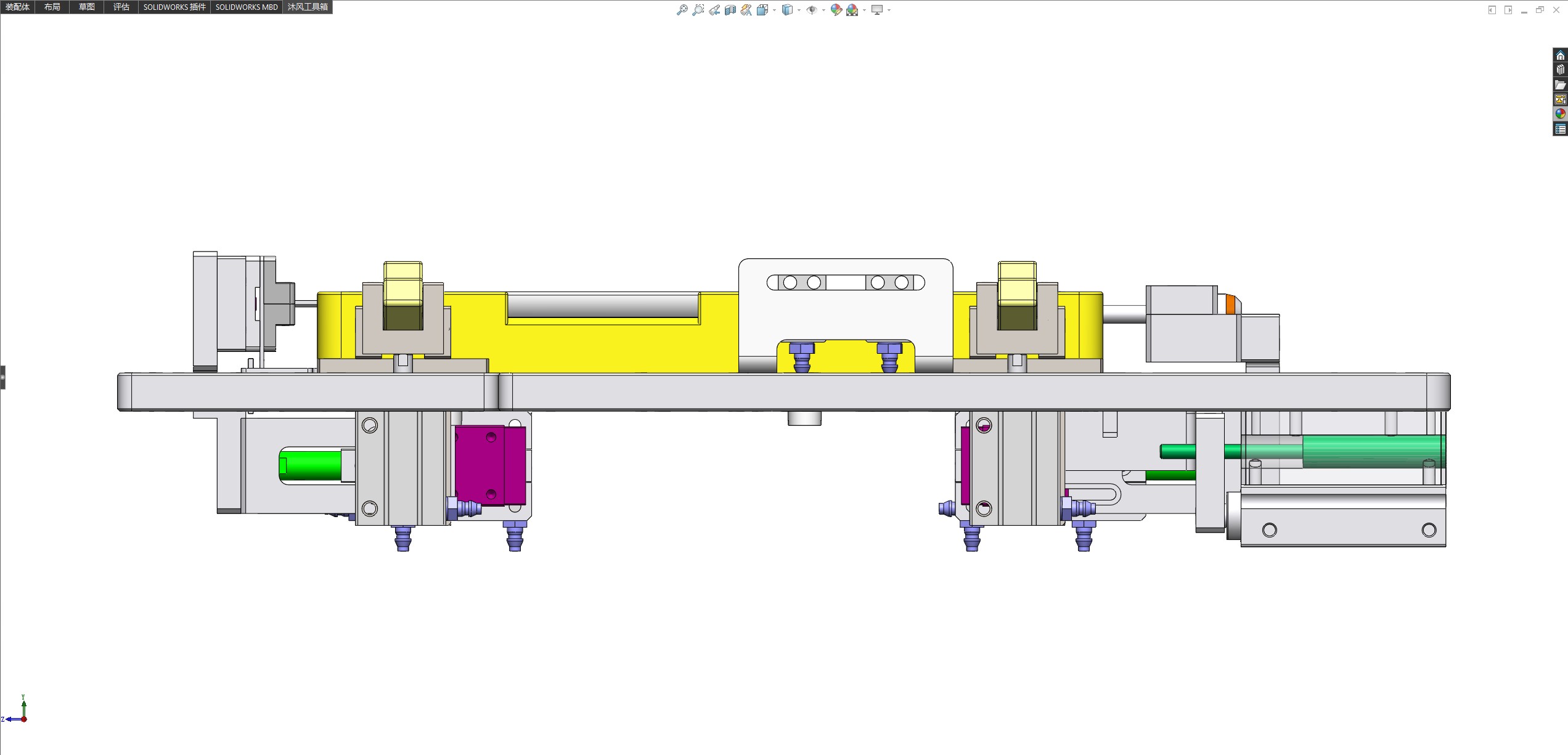Click the Apply Scene icon

[852, 10]
